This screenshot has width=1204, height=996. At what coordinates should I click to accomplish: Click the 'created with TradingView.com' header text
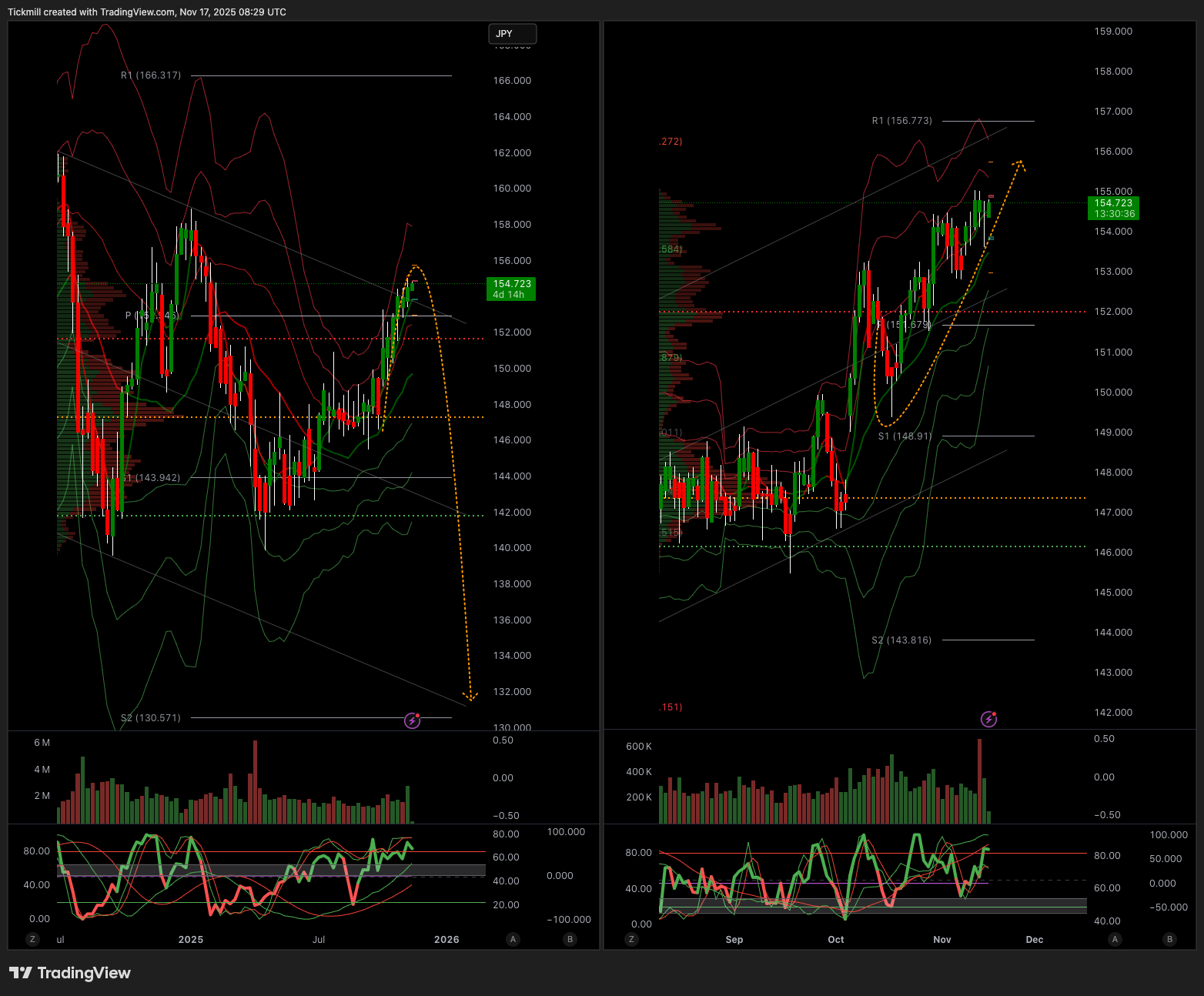[x=146, y=12]
